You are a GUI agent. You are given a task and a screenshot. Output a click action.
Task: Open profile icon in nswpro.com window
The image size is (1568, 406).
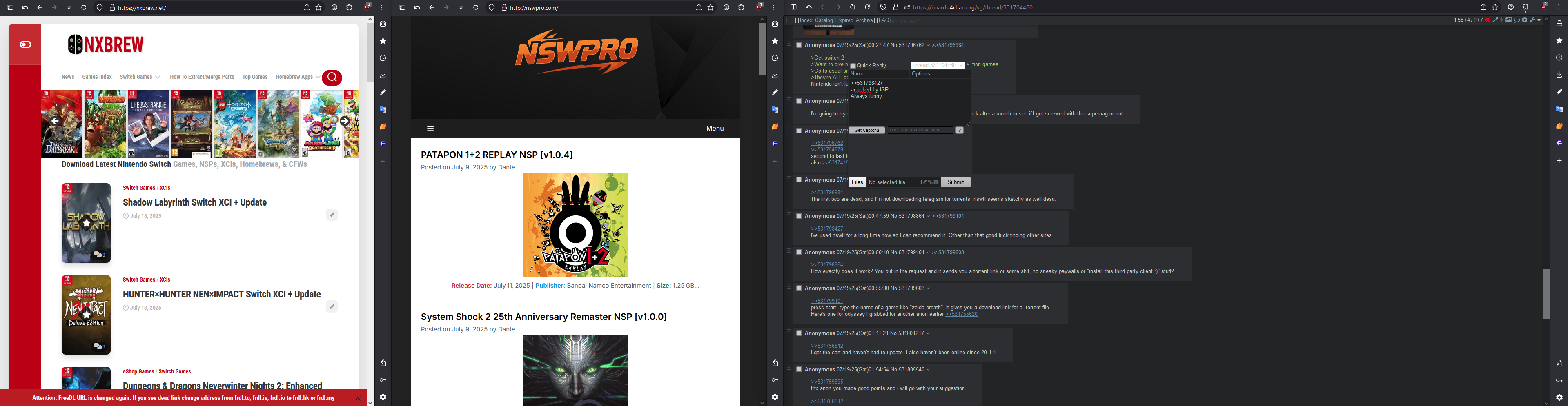pos(726,8)
